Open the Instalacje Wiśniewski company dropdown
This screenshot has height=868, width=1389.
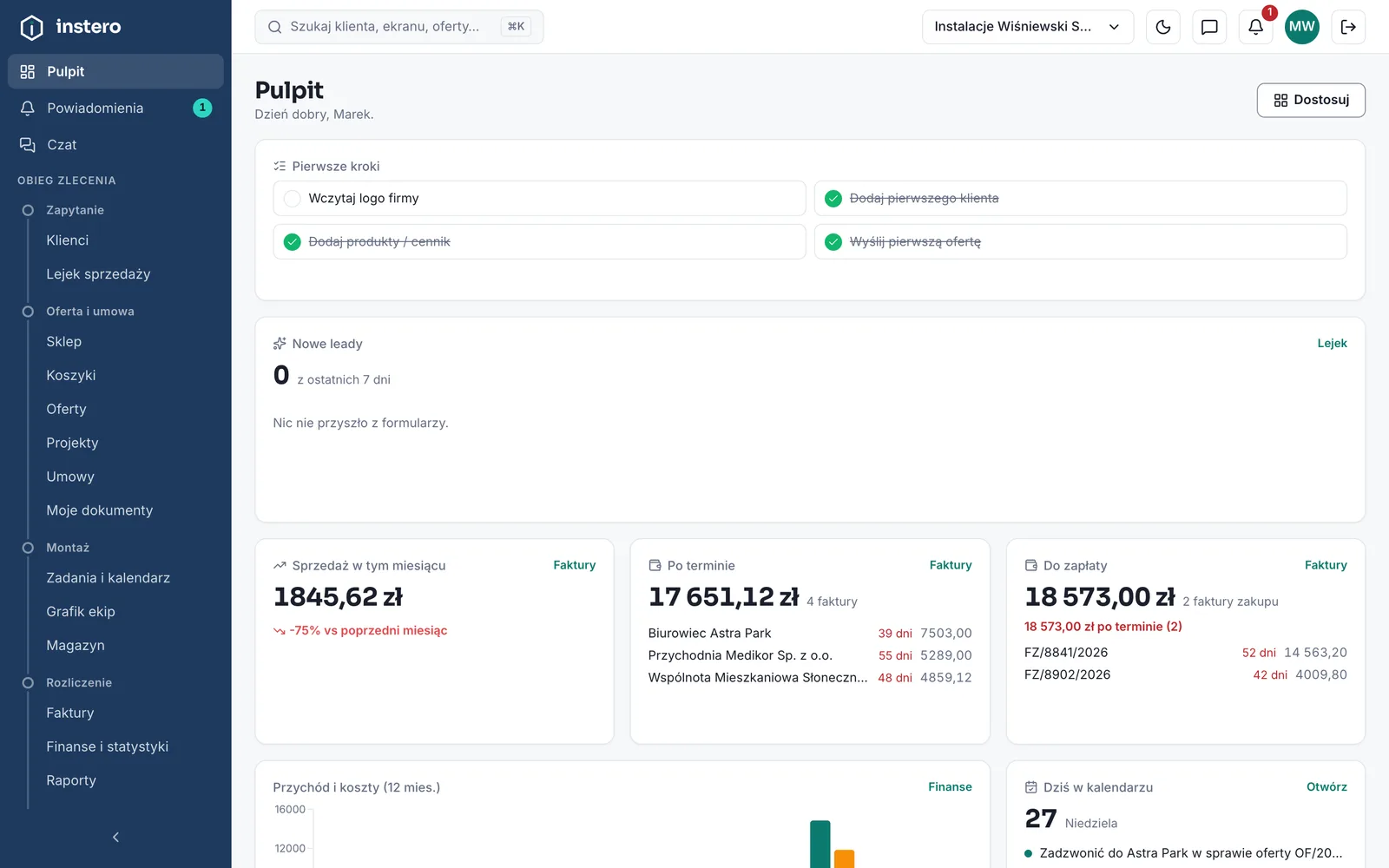(x=1028, y=27)
